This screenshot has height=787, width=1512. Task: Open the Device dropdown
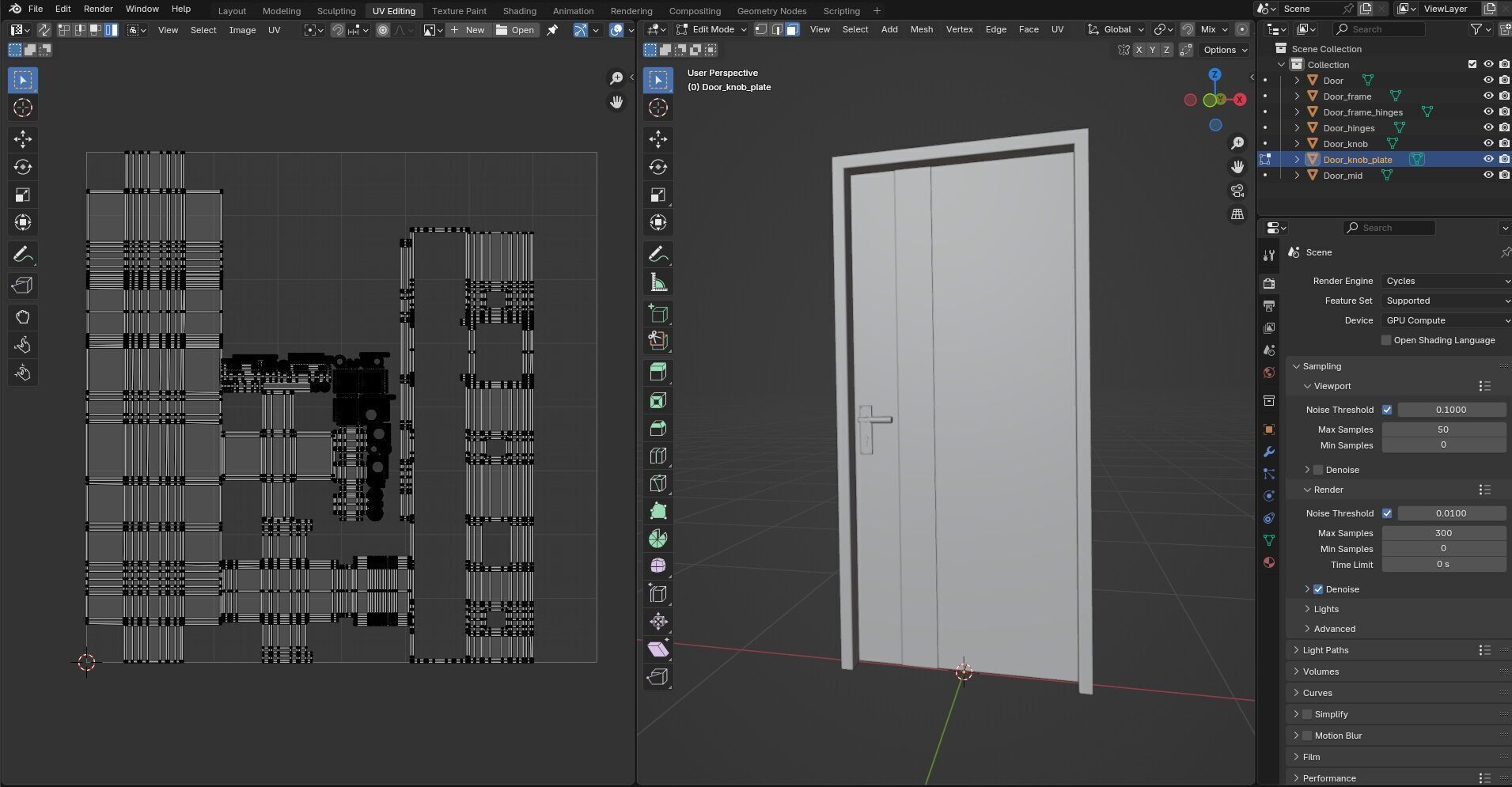tap(1446, 320)
